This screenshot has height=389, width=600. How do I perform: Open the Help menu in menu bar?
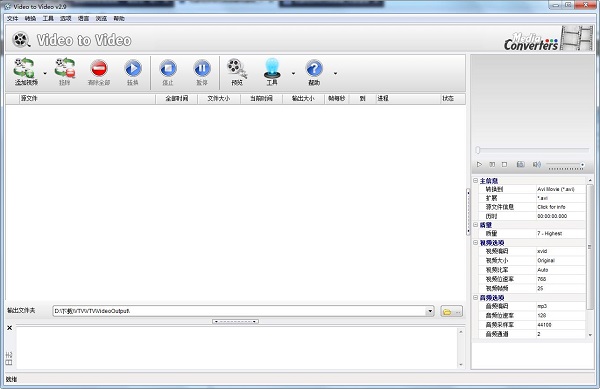[x=119, y=18]
